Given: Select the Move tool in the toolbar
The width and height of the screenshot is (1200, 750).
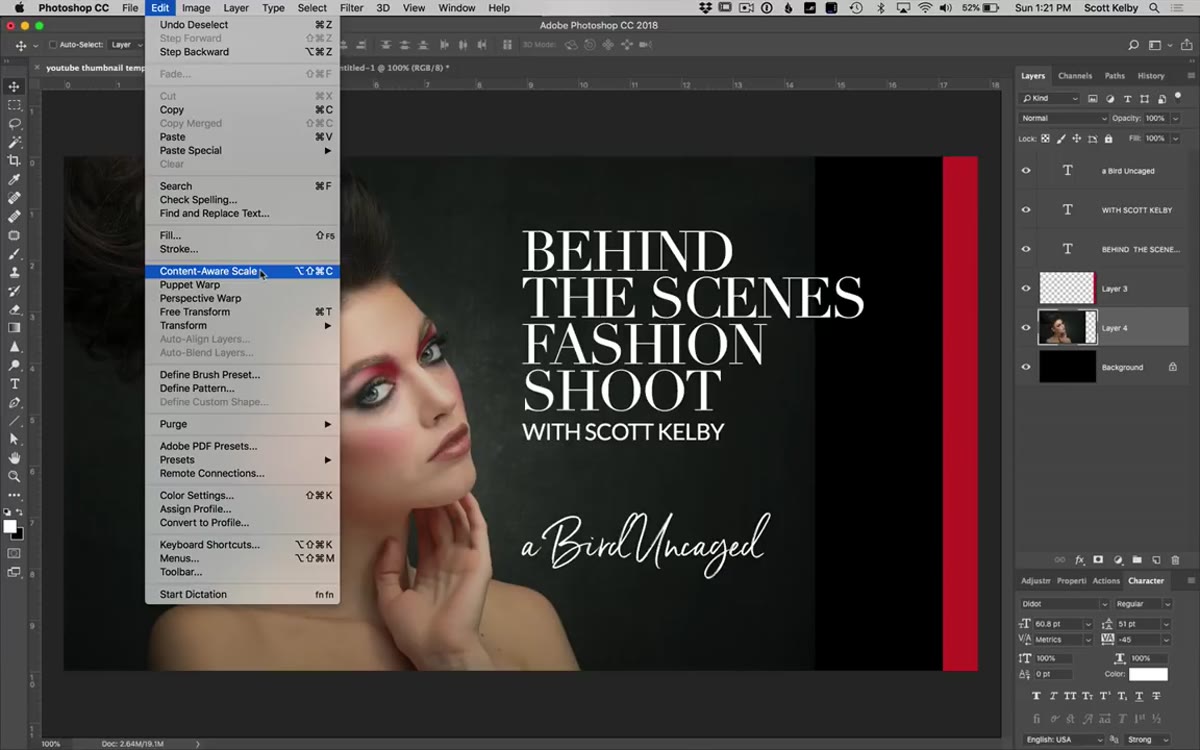Looking at the screenshot, I should 14,87.
